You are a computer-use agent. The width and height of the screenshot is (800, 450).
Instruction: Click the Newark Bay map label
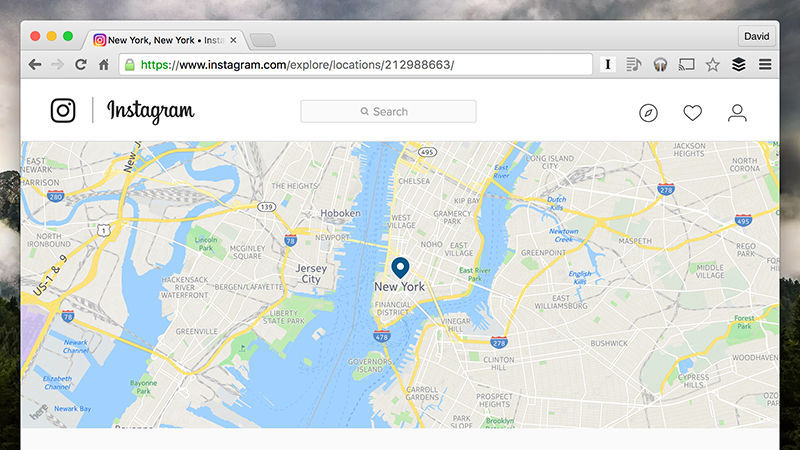pos(72,409)
